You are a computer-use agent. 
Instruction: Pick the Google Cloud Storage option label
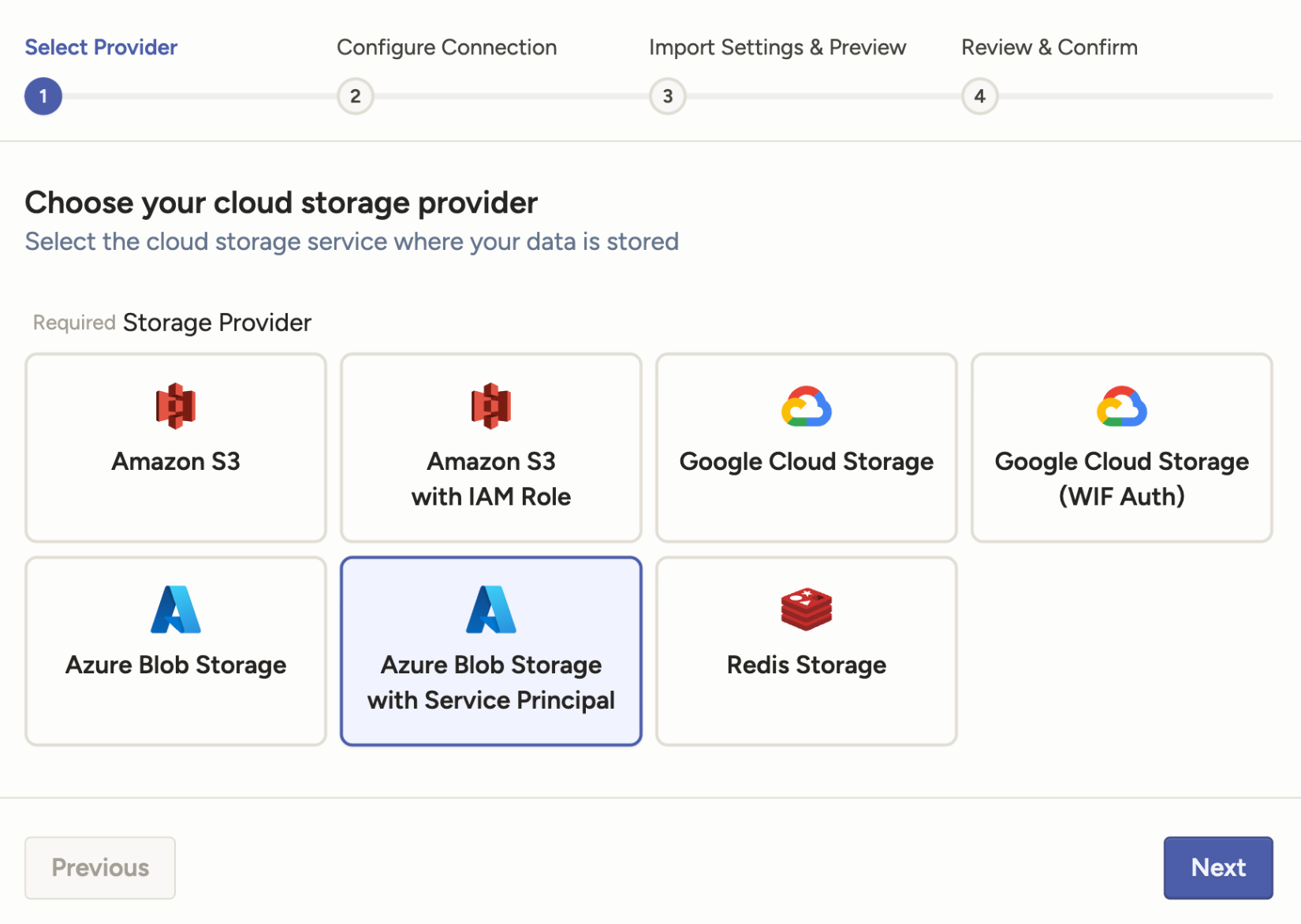pyautogui.click(x=806, y=461)
